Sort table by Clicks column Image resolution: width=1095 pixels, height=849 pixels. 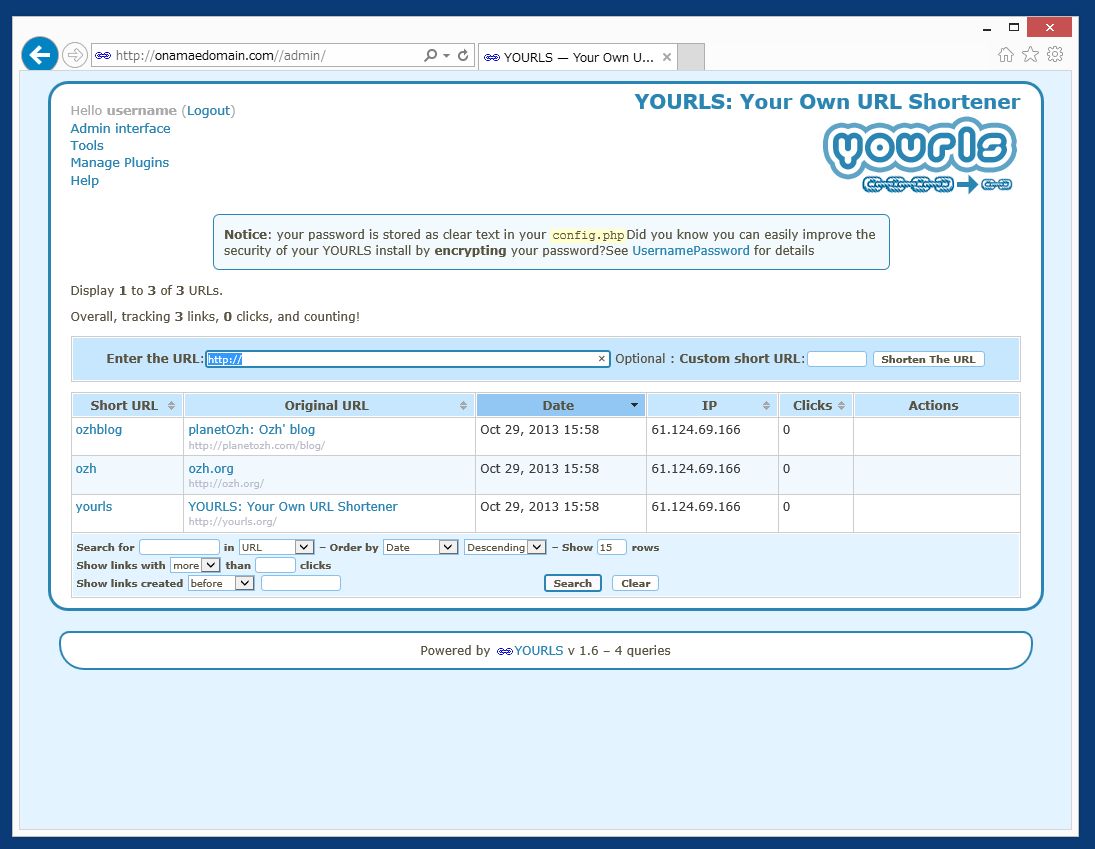click(816, 406)
